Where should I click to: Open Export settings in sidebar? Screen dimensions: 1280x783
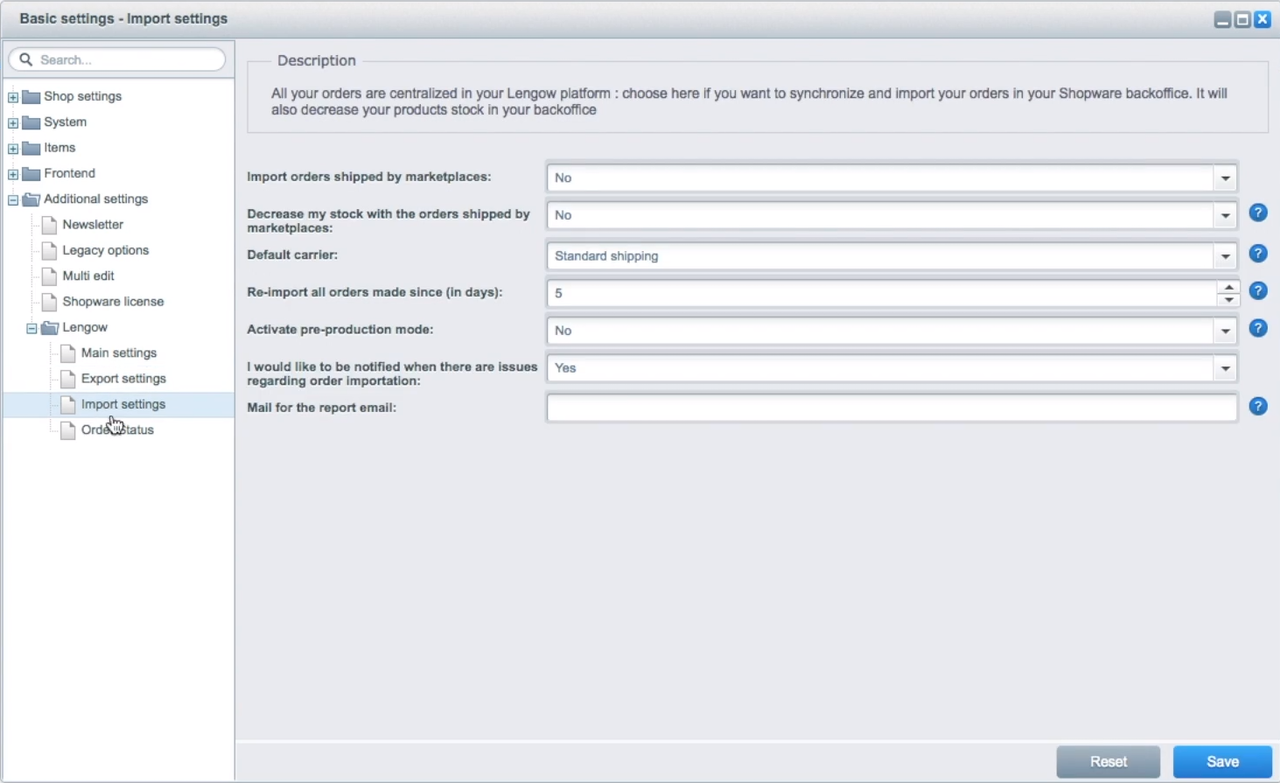(x=123, y=379)
